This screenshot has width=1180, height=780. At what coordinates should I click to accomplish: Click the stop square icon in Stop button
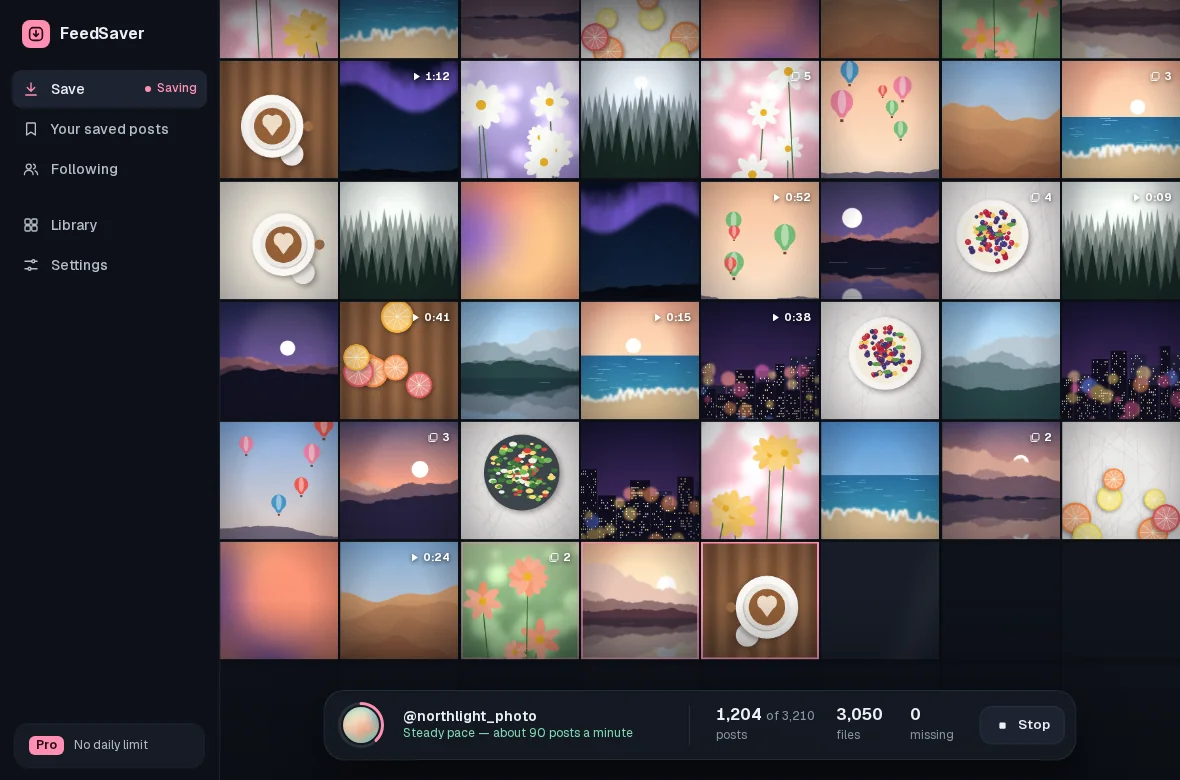click(1002, 726)
